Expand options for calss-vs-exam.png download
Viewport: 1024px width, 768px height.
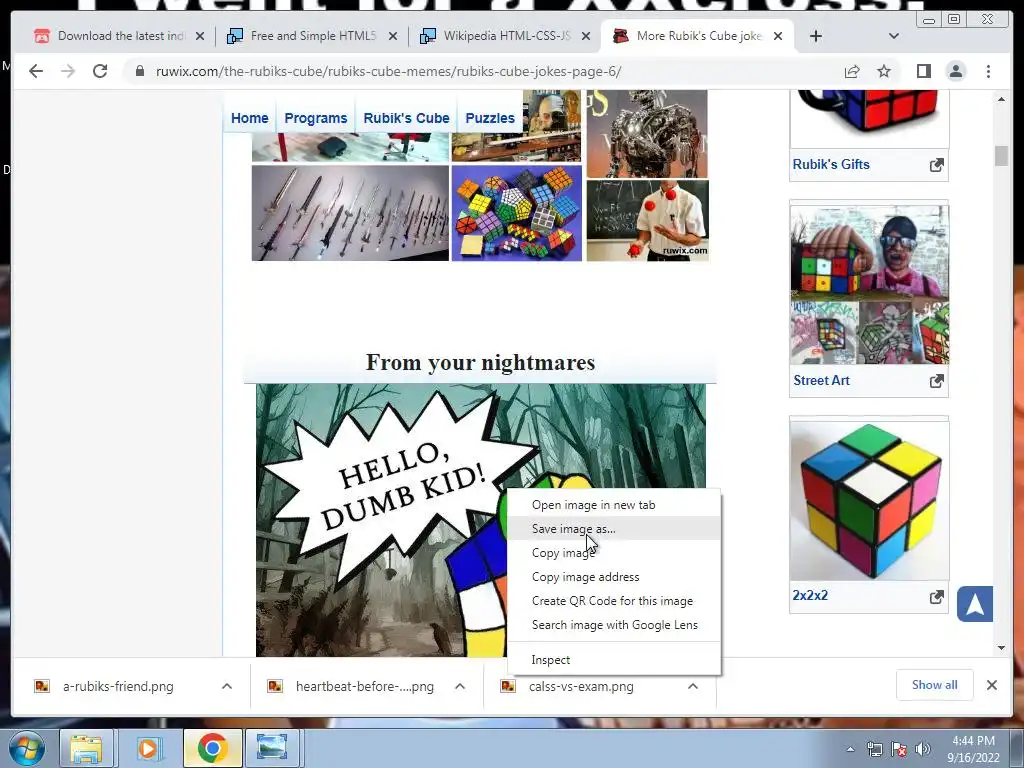[693, 686]
